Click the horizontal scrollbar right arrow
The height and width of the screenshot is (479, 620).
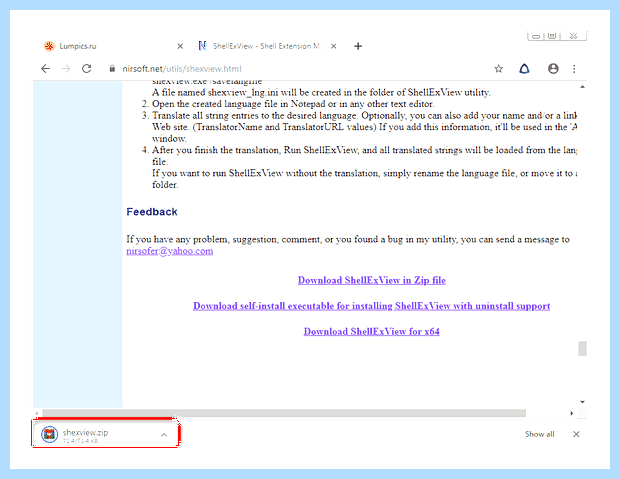[x=572, y=413]
